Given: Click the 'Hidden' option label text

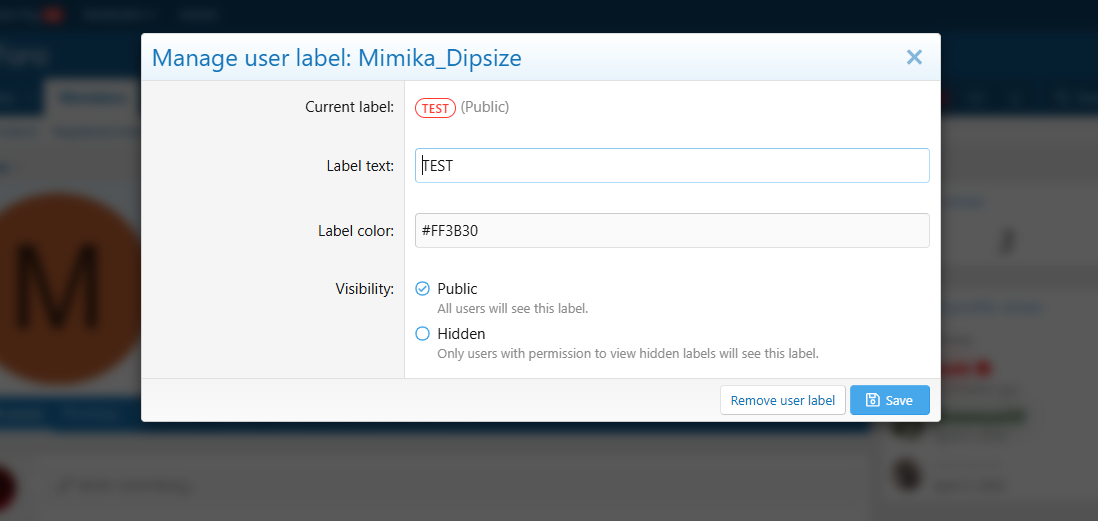Looking at the screenshot, I should [x=461, y=334].
